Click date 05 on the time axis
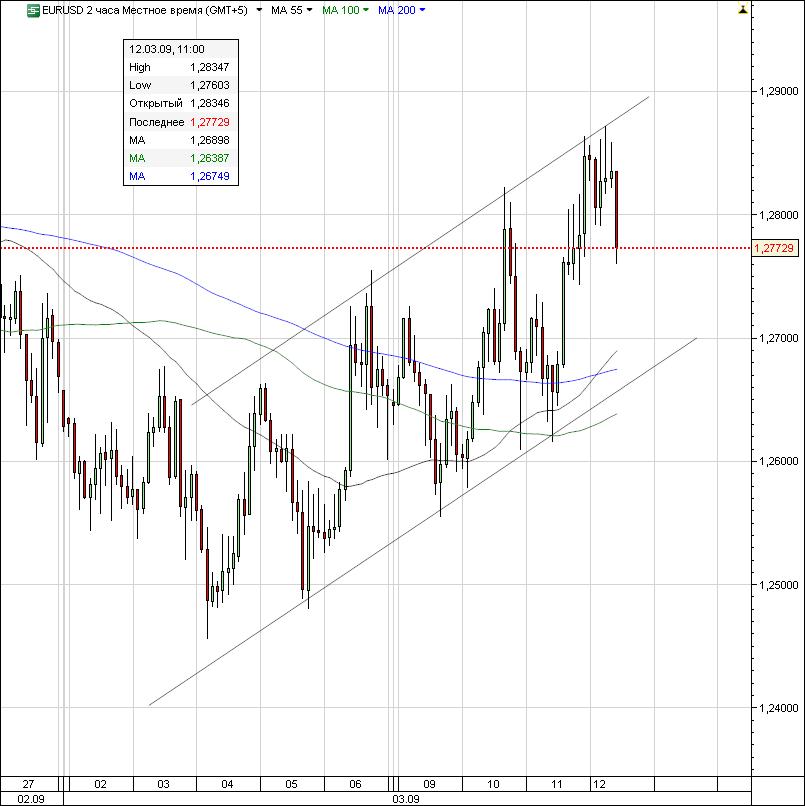The width and height of the screenshot is (805, 806). (x=291, y=784)
